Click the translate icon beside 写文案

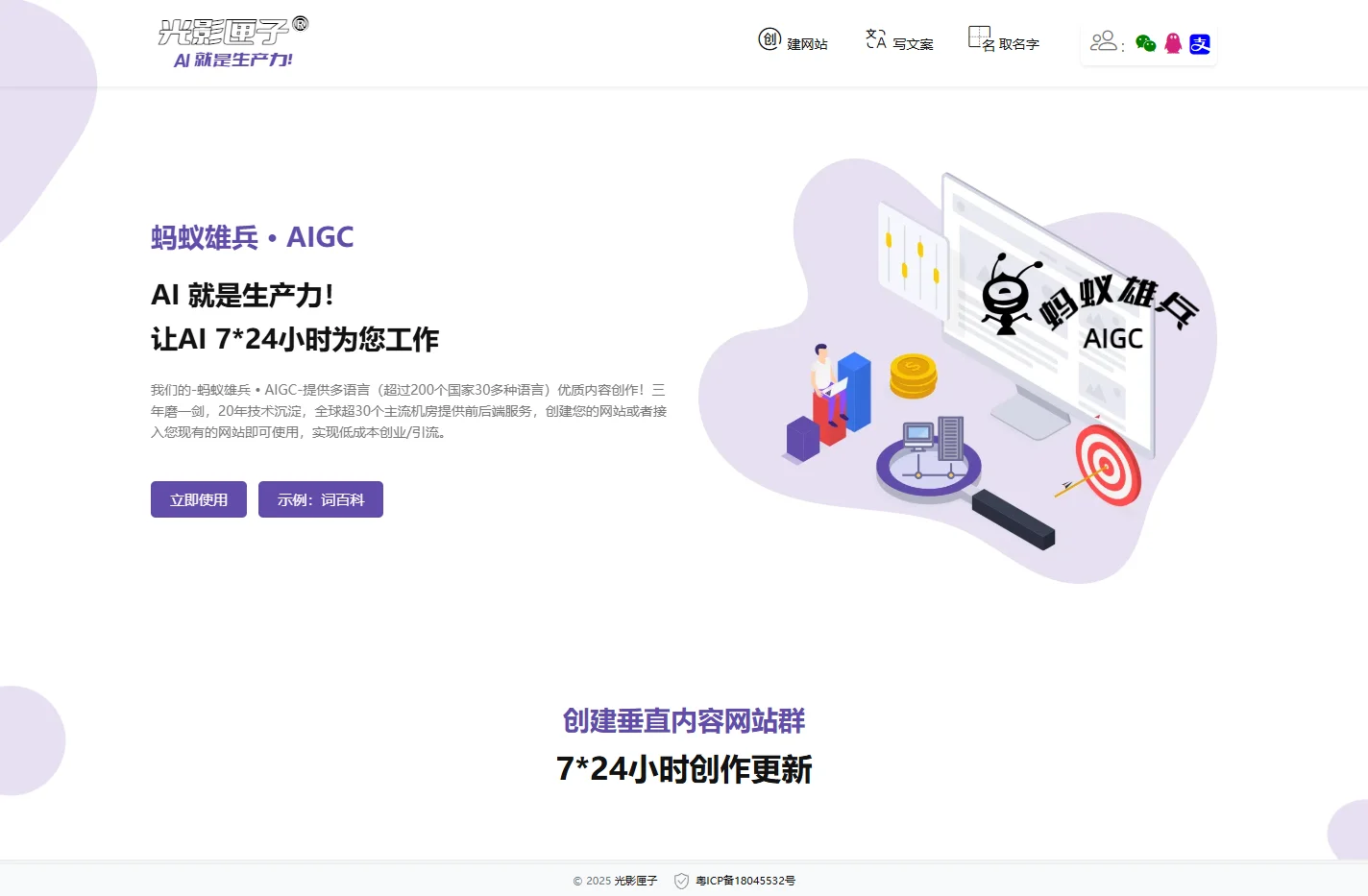click(875, 38)
